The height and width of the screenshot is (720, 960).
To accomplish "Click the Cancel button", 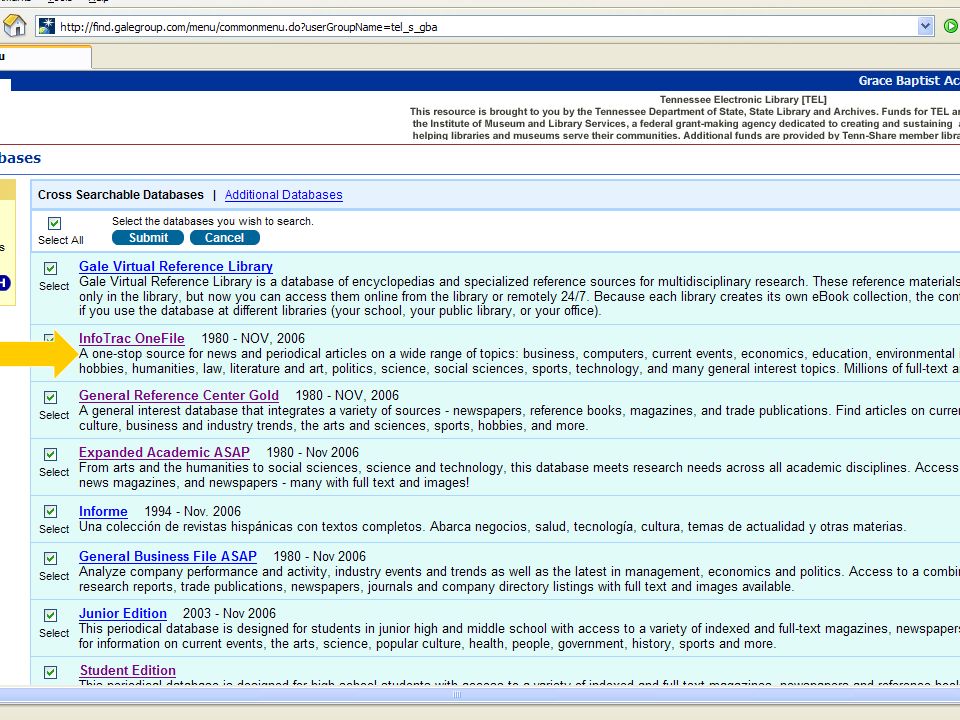I will tap(225, 238).
